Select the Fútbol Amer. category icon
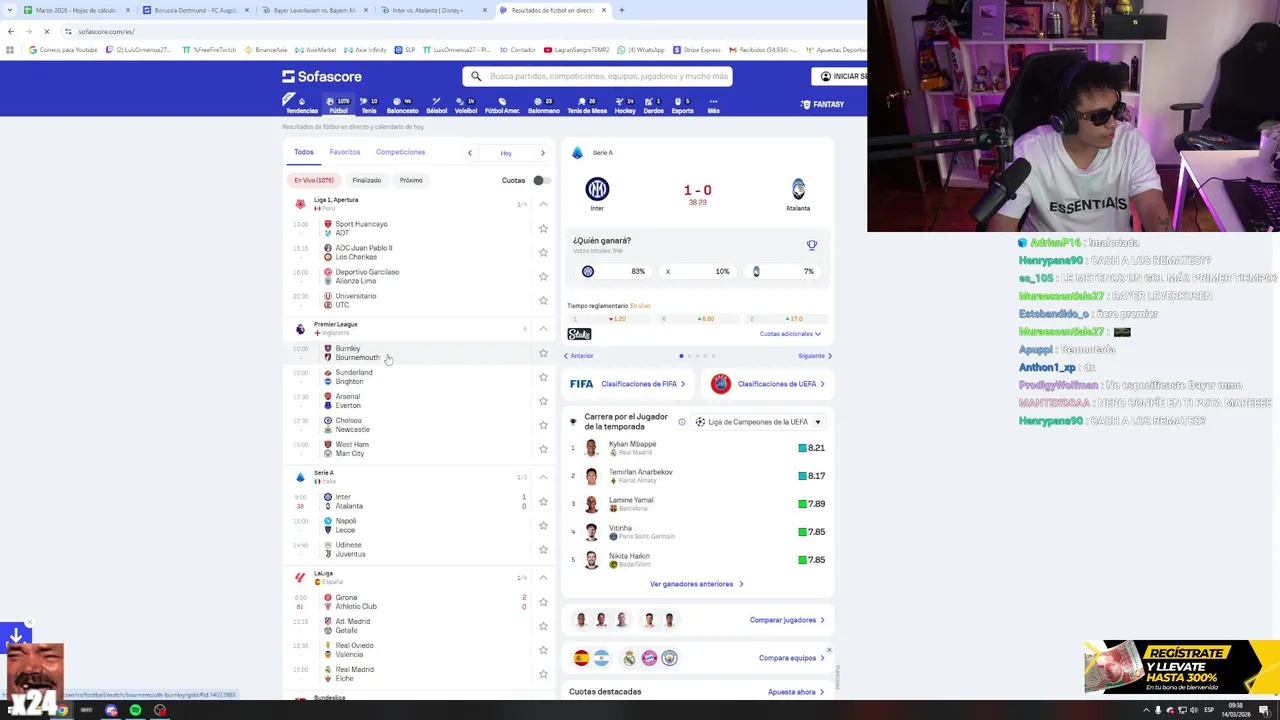 click(502, 105)
